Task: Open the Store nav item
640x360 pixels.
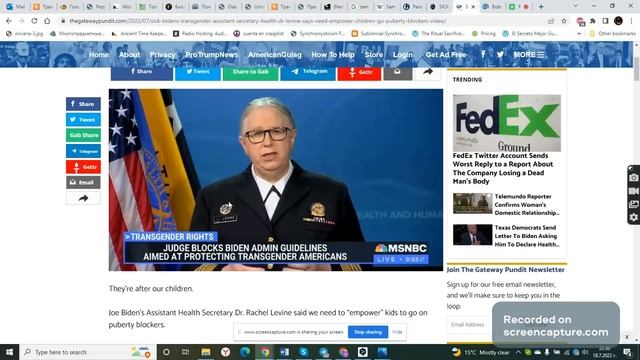Action: [x=373, y=55]
